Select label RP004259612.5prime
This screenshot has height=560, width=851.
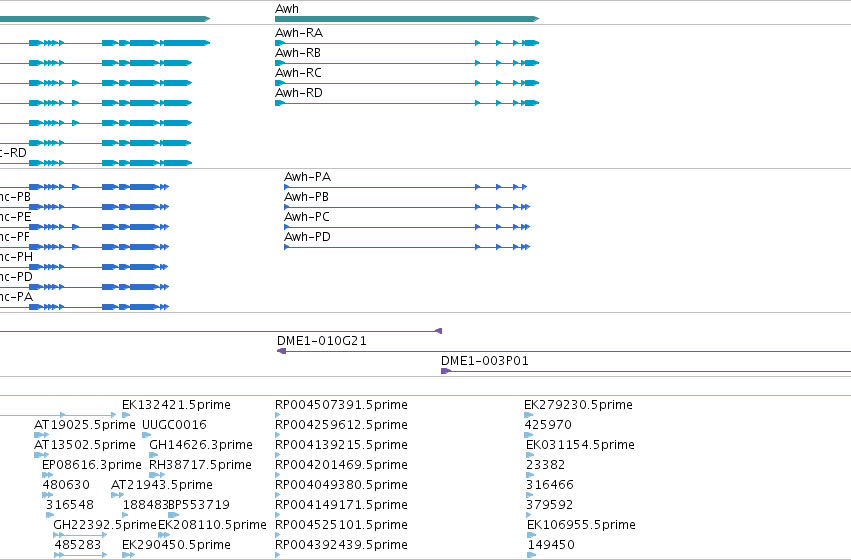click(341, 425)
